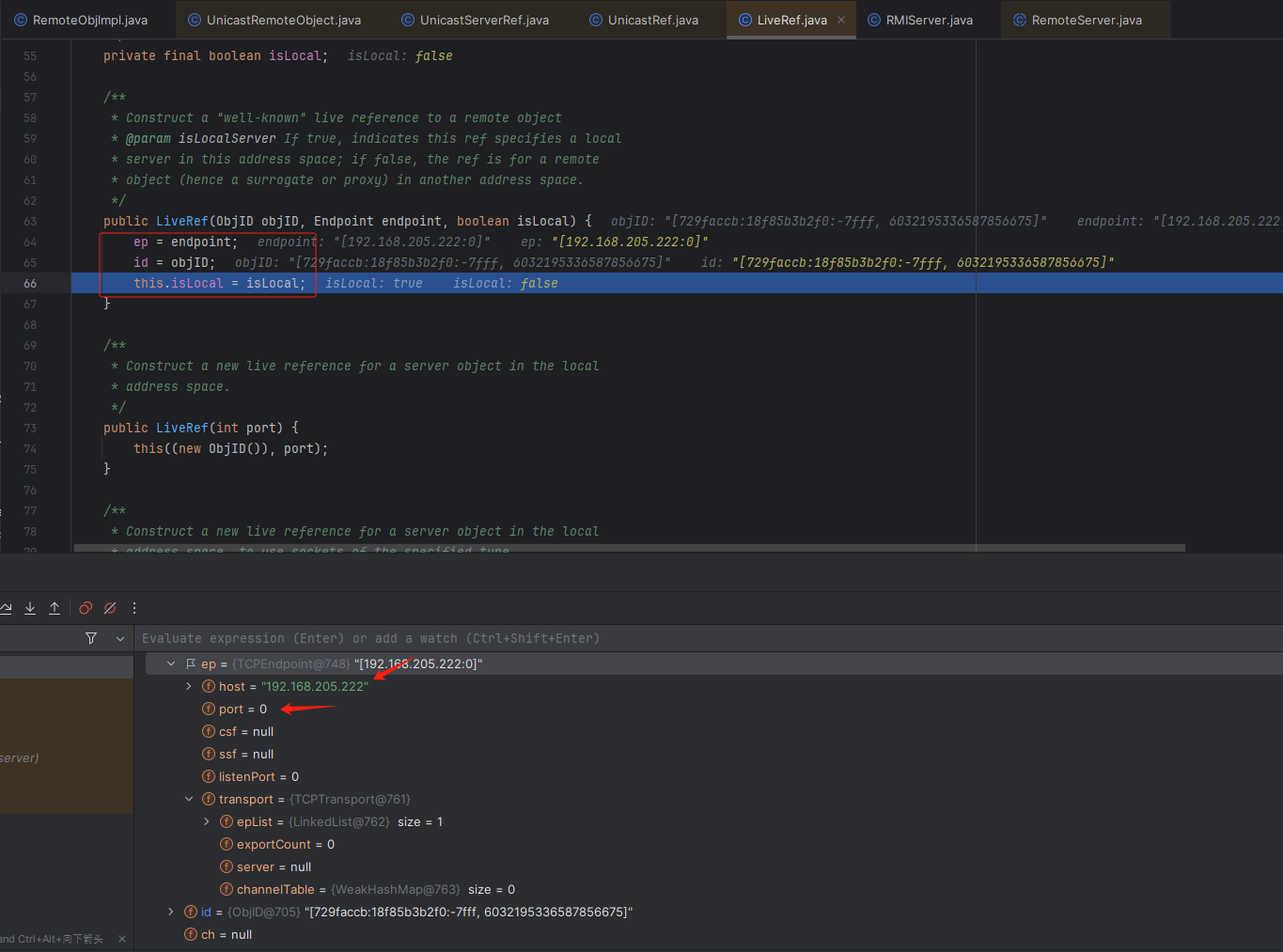The height and width of the screenshot is (952, 1283).
Task: Collapse the ep variable node
Action: 171,663
